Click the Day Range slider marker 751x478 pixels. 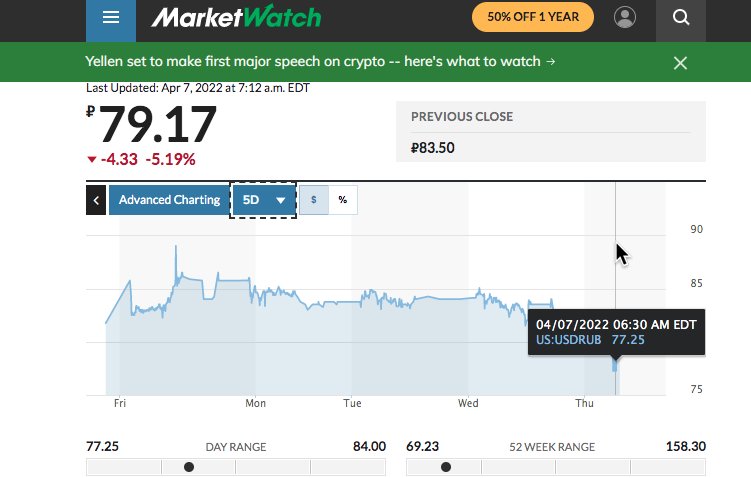[189, 467]
